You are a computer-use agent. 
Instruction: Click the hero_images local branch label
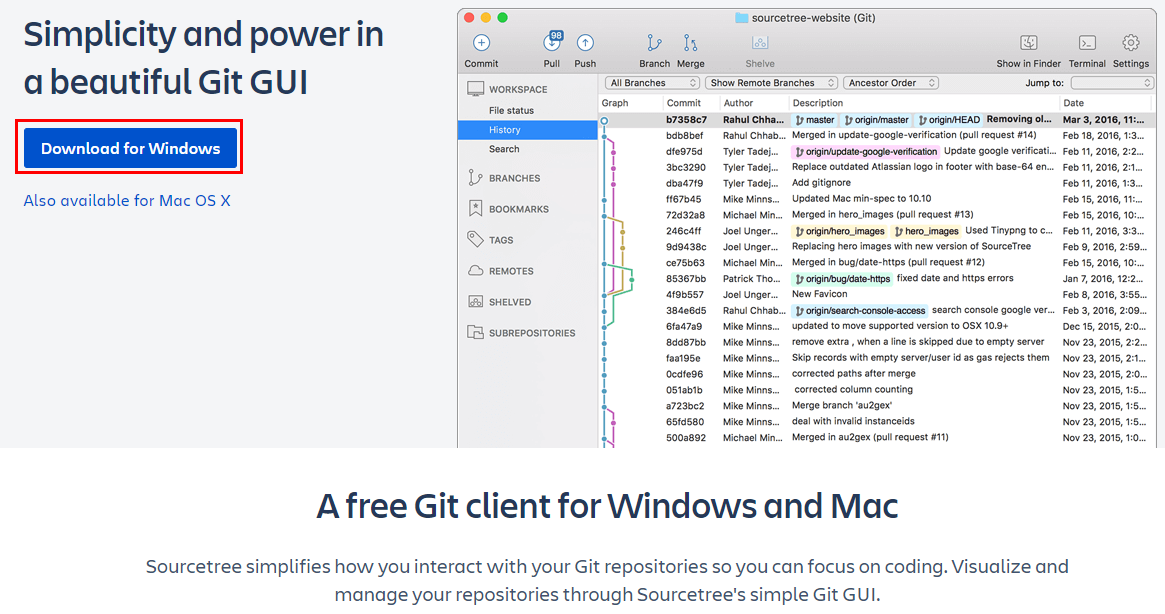pos(926,231)
